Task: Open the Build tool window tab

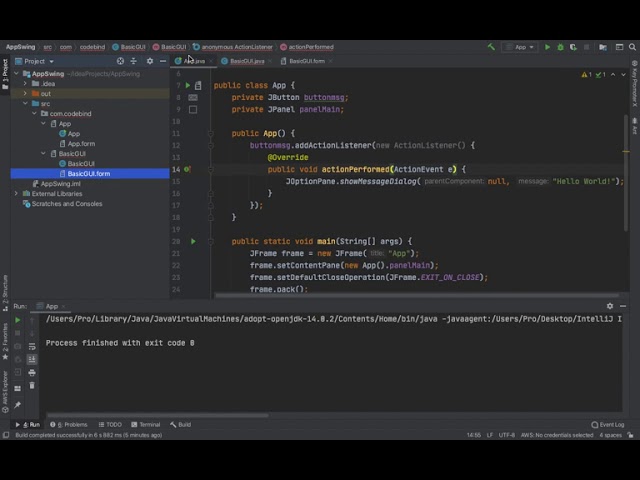Action: pos(180,424)
